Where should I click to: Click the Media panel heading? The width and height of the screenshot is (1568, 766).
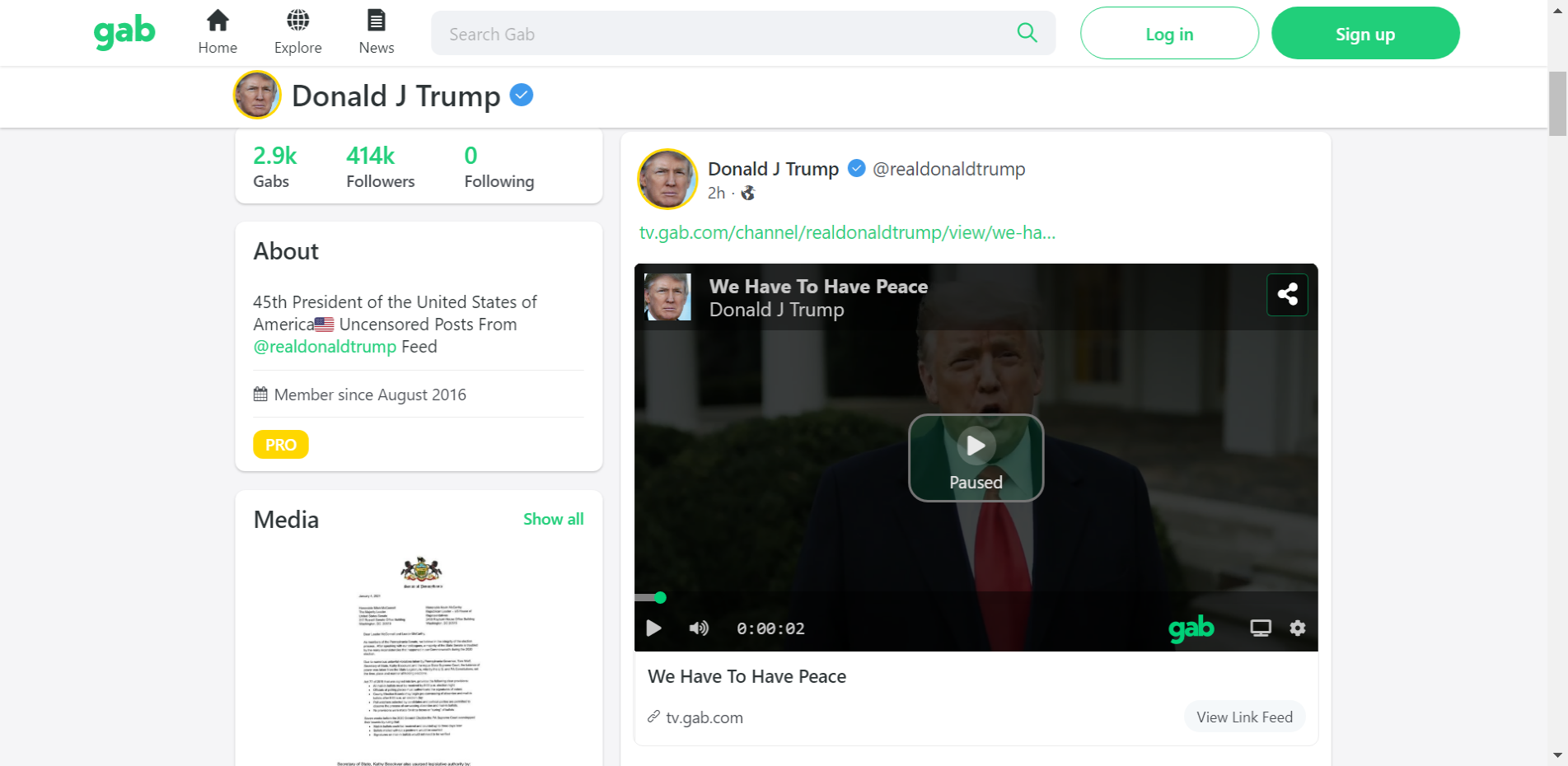[286, 520]
